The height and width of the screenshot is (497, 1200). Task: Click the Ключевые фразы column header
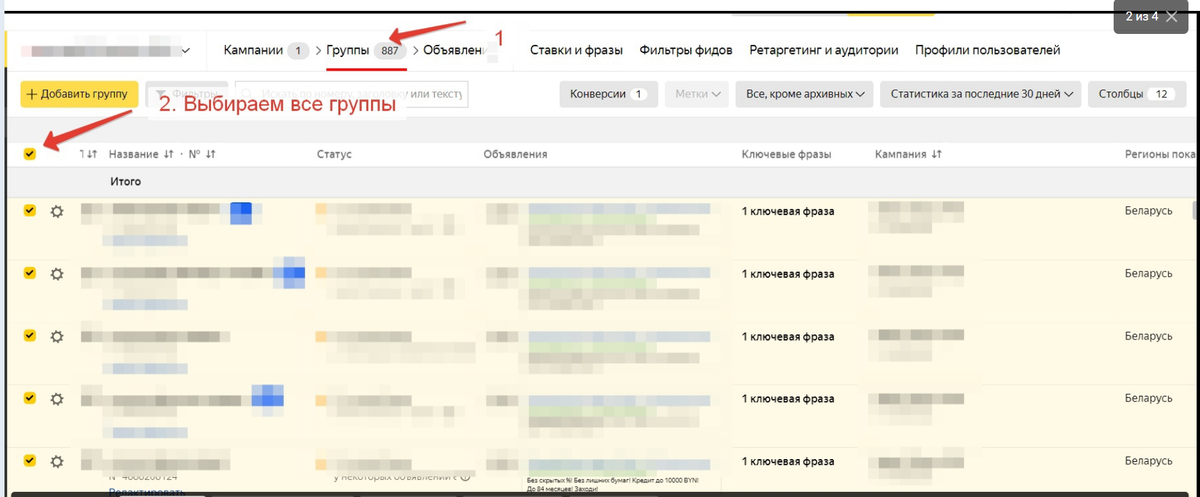pyautogui.click(x=786, y=155)
